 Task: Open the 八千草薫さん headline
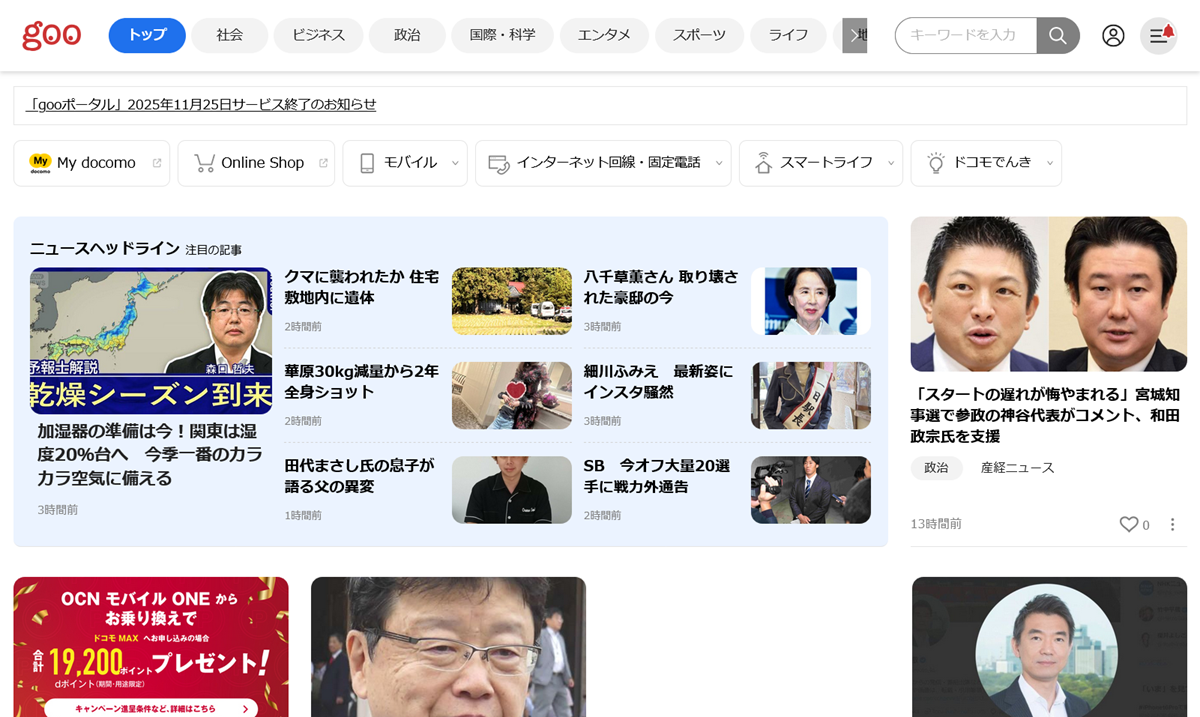[x=661, y=287]
